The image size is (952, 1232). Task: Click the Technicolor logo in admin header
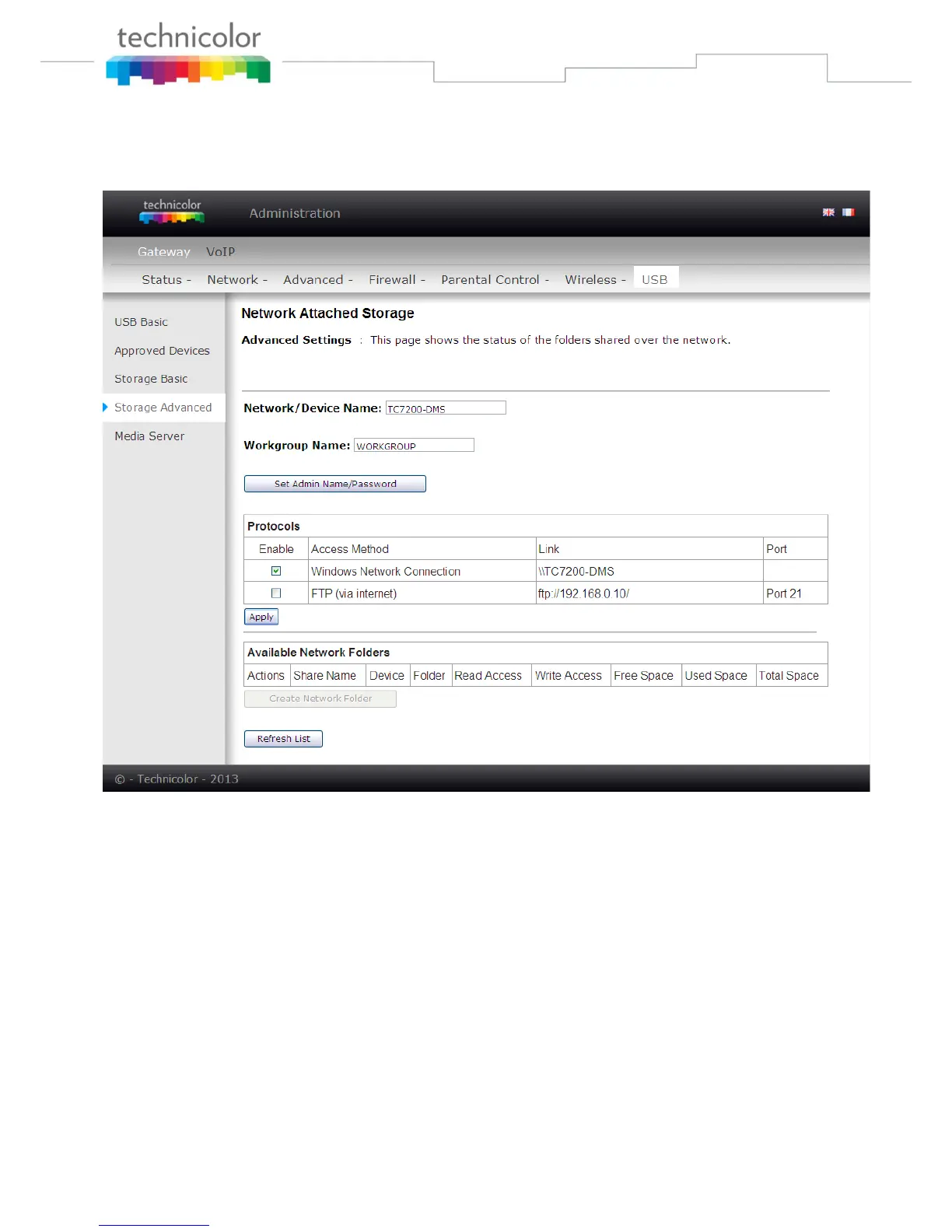(172, 212)
